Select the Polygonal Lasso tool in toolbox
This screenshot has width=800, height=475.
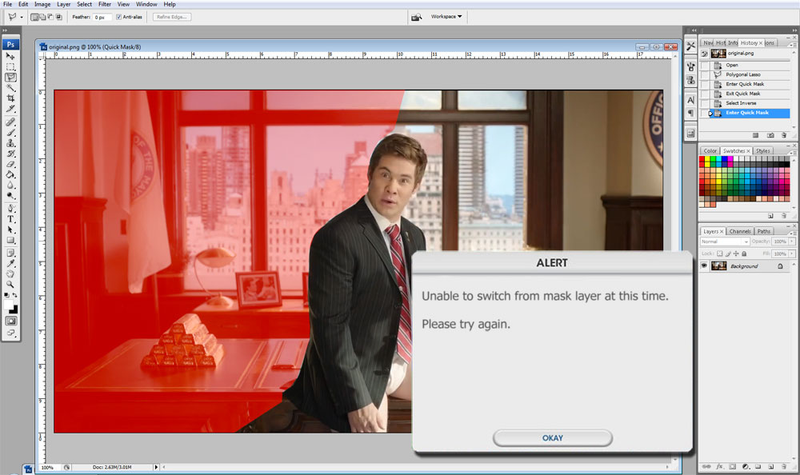pyautogui.click(x=11, y=77)
